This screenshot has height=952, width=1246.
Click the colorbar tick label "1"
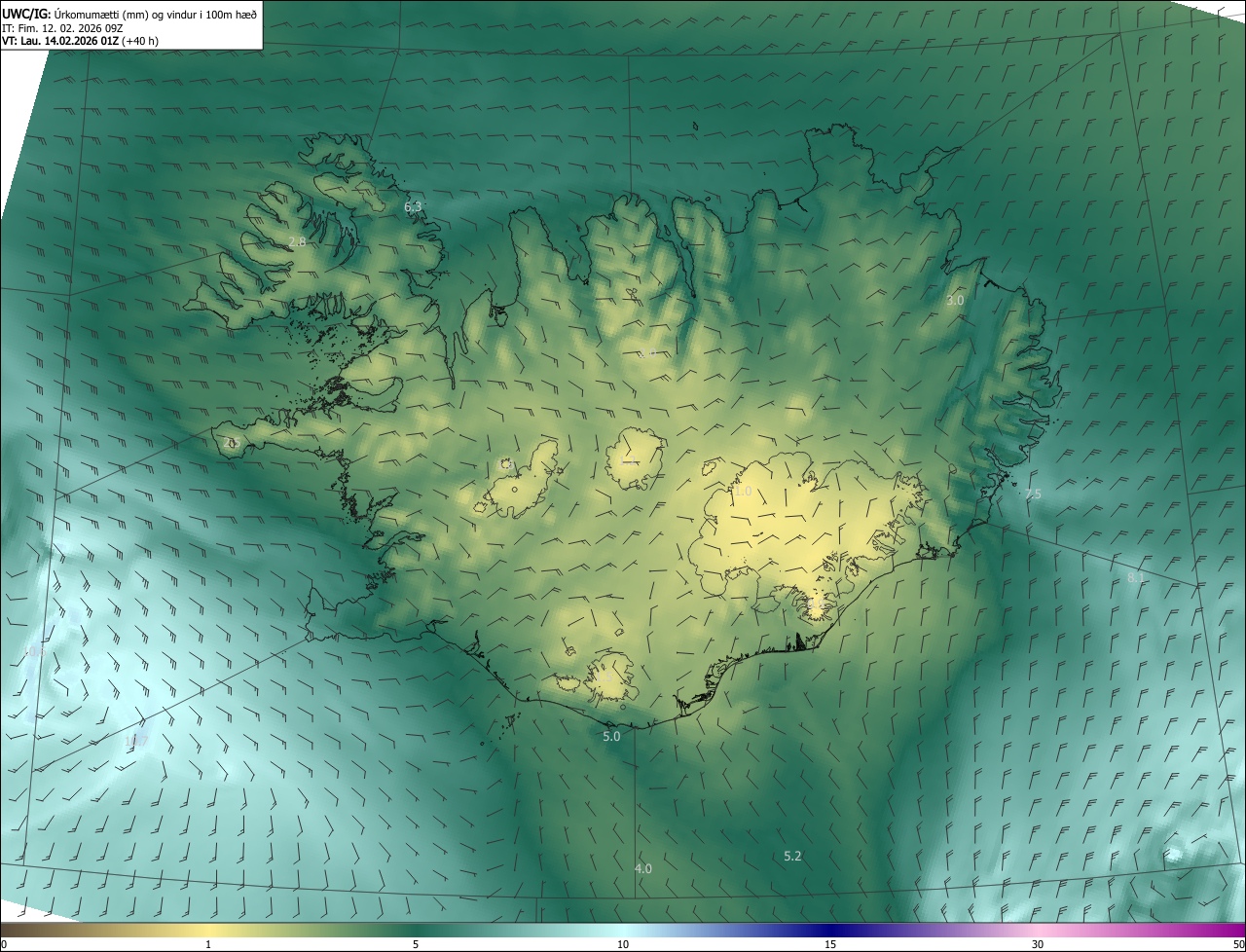(208, 944)
